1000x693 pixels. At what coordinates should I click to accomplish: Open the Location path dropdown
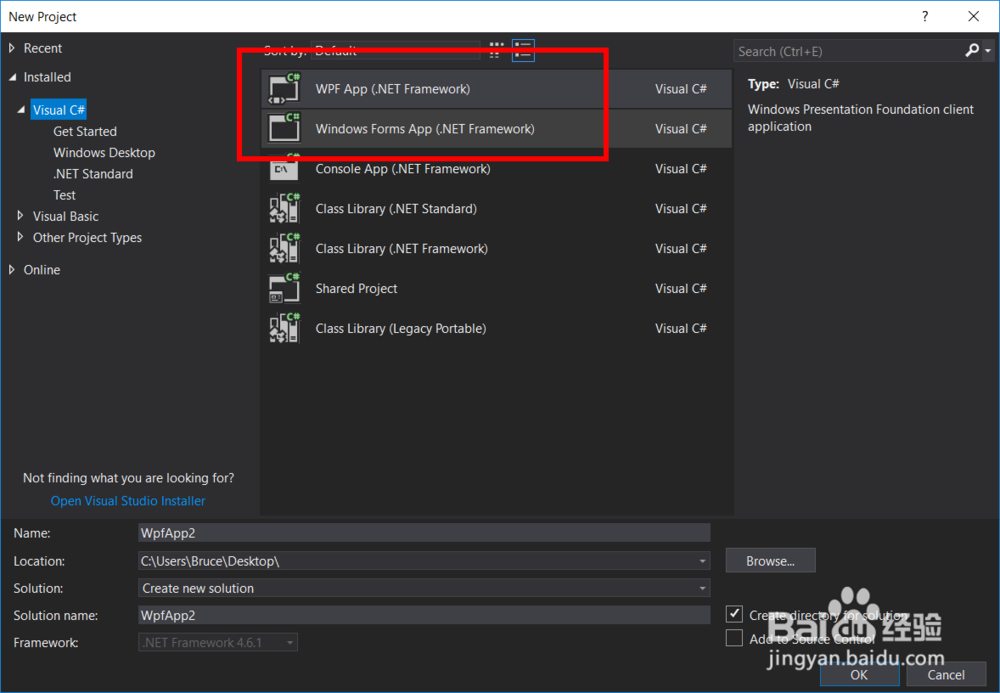pyautogui.click(x=702, y=561)
